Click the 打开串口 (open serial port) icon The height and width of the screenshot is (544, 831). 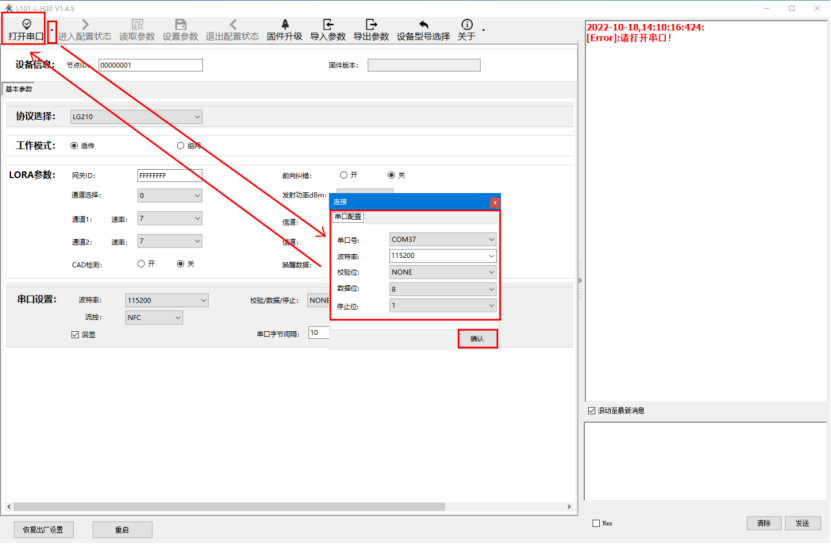pyautogui.click(x=26, y=24)
